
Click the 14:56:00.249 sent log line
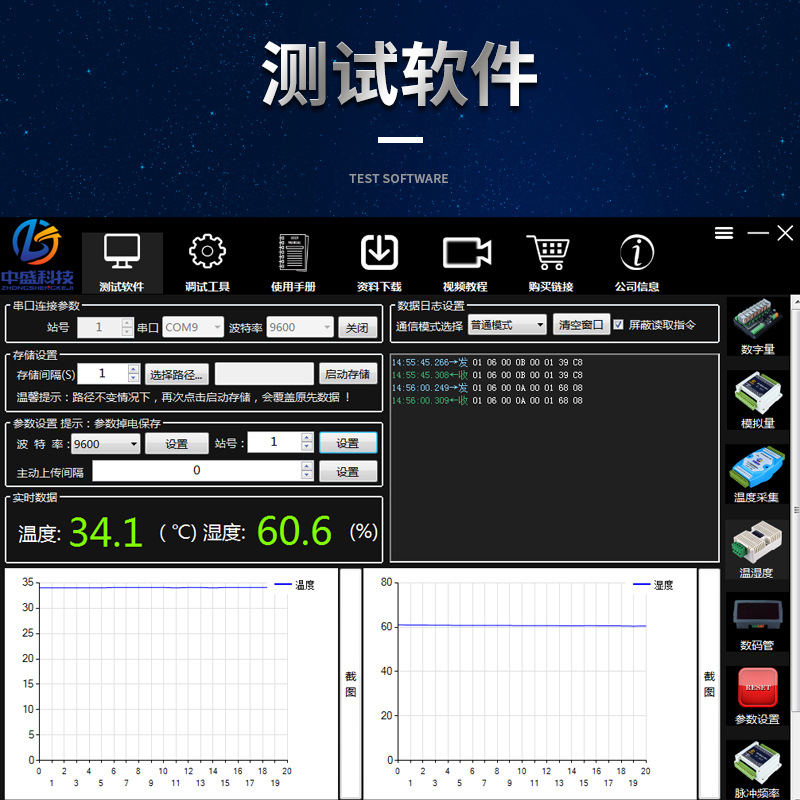pos(487,388)
